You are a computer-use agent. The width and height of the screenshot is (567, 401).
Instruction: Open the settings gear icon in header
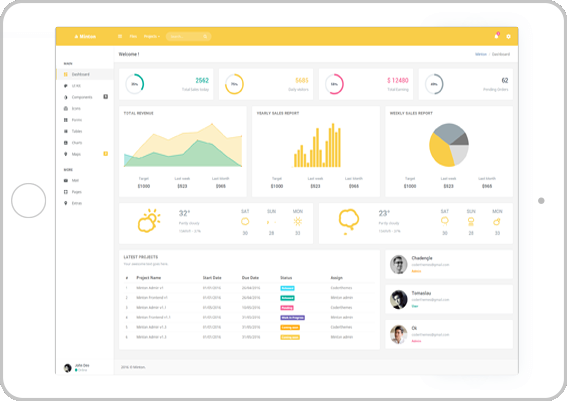click(508, 37)
